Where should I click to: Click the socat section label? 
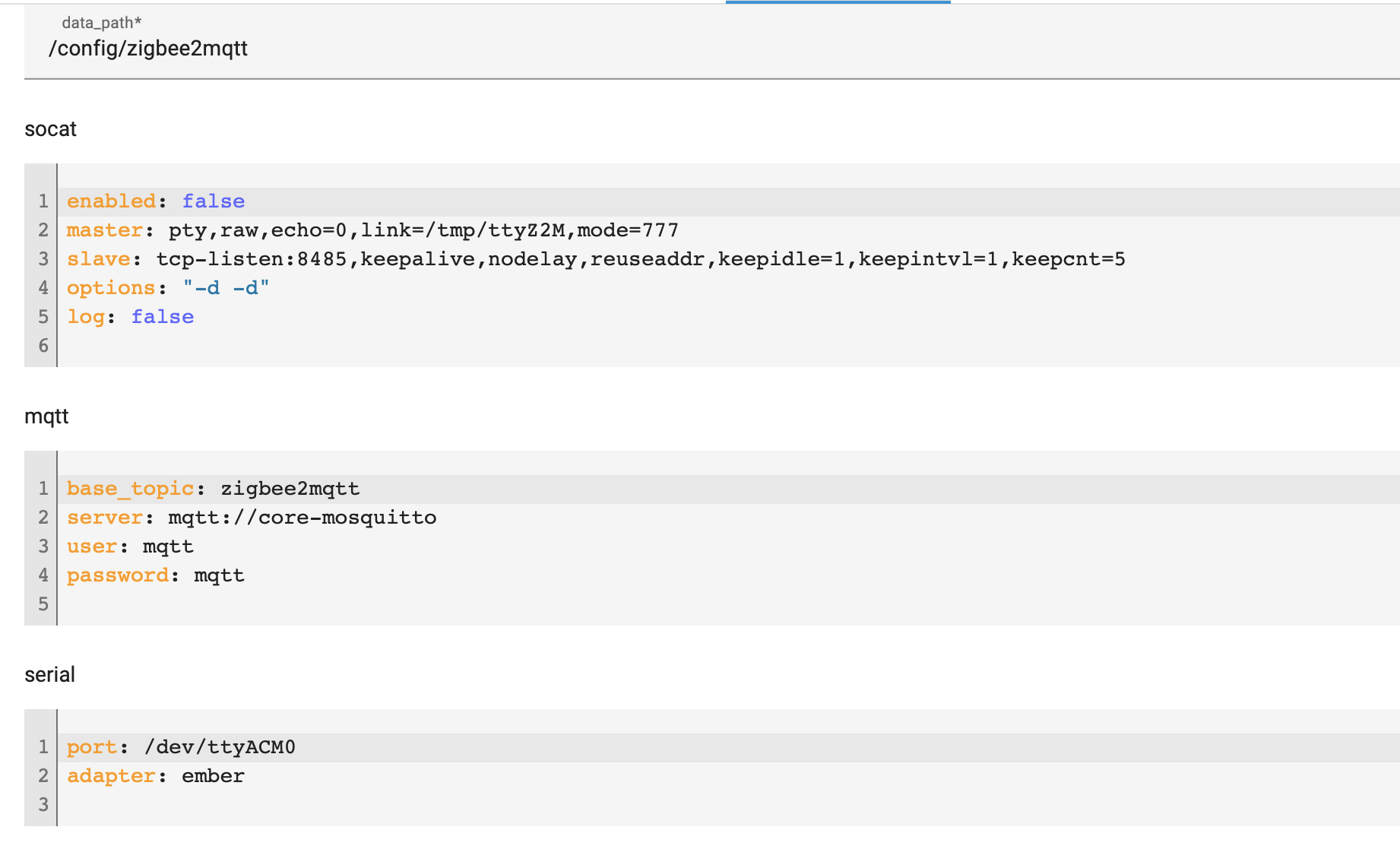tap(50, 129)
